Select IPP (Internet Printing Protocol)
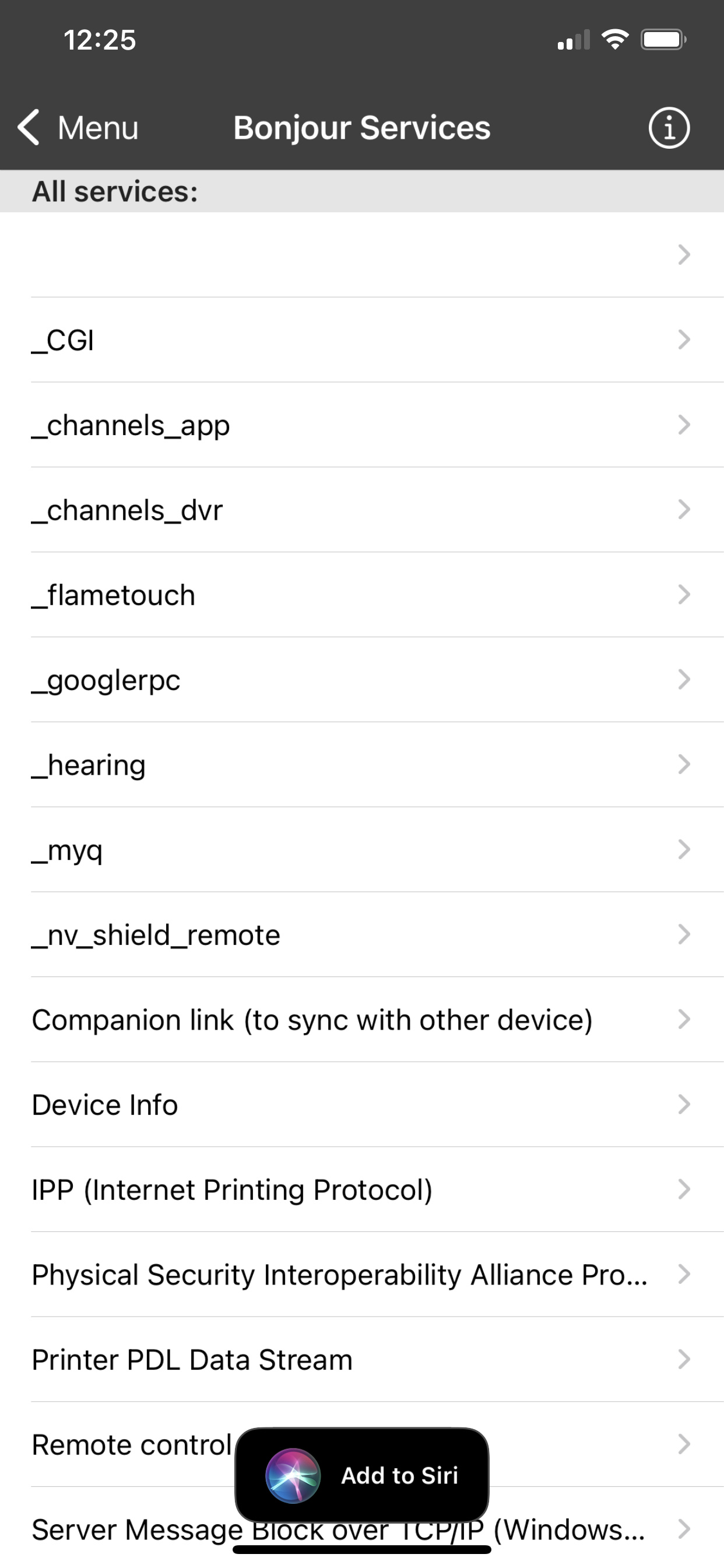This screenshot has width=724, height=1568. [x=232, y=1189]
